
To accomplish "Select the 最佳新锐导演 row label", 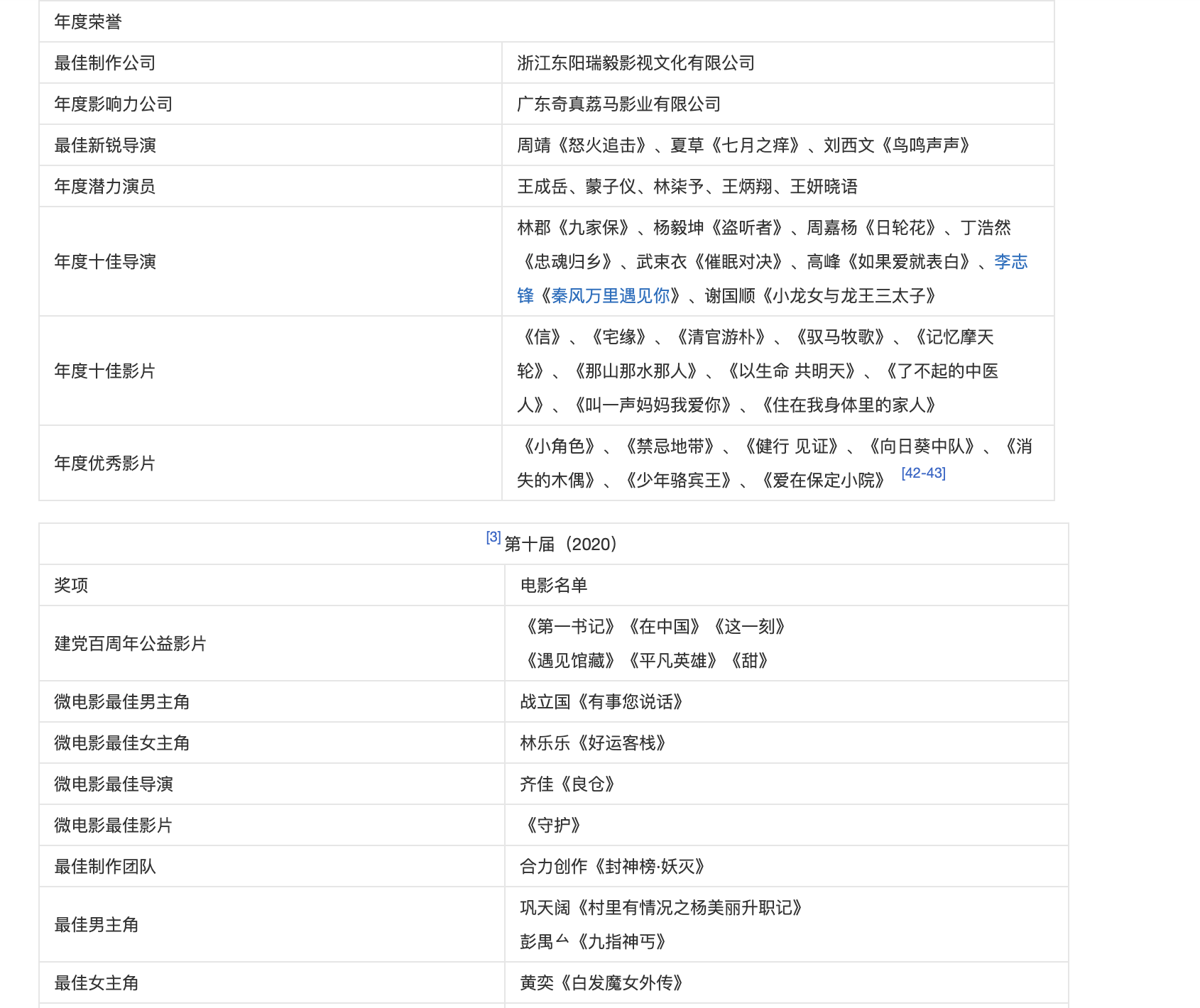I will (x=105, y=146).
